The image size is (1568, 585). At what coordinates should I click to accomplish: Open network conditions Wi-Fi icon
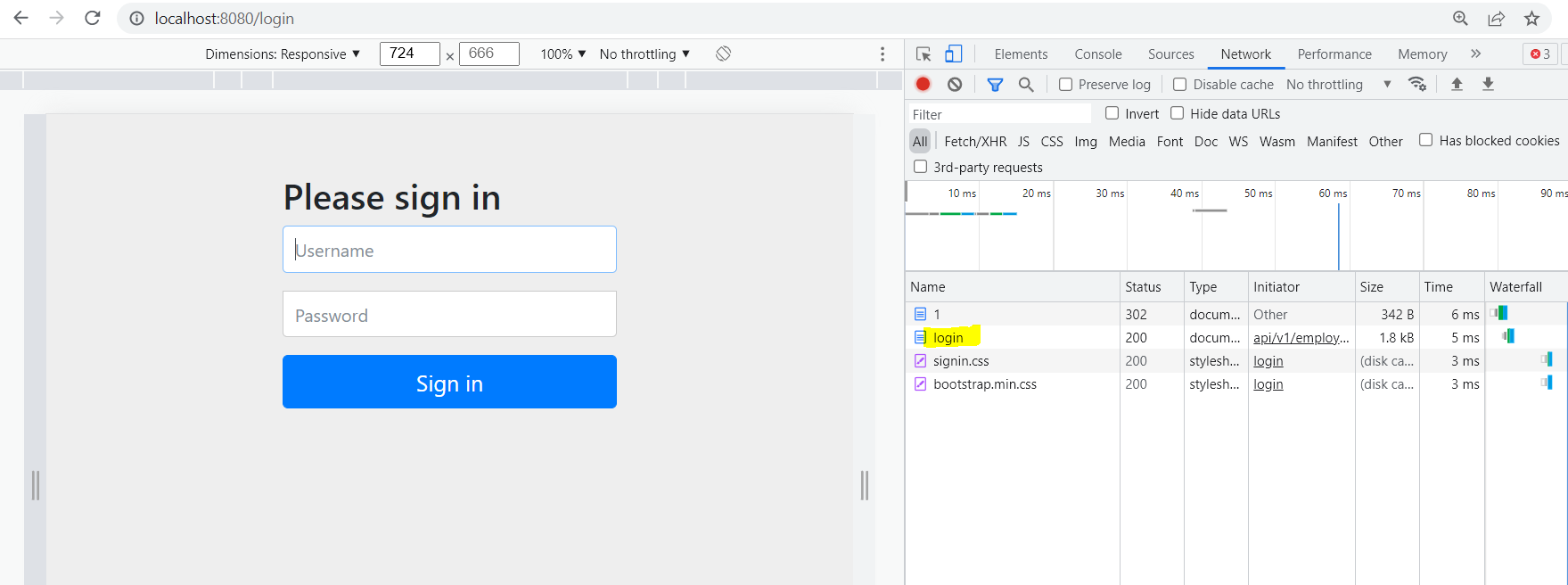point(1416,84)
